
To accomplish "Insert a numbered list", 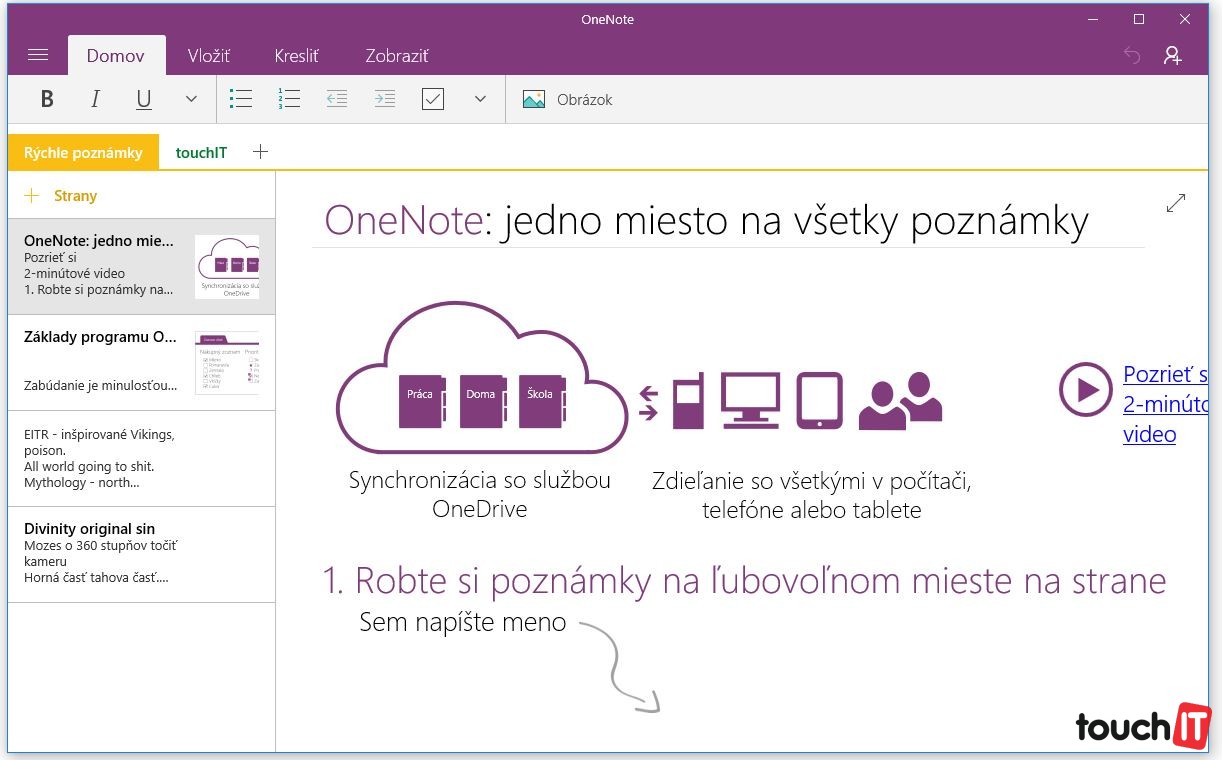I will click(289, 99).
